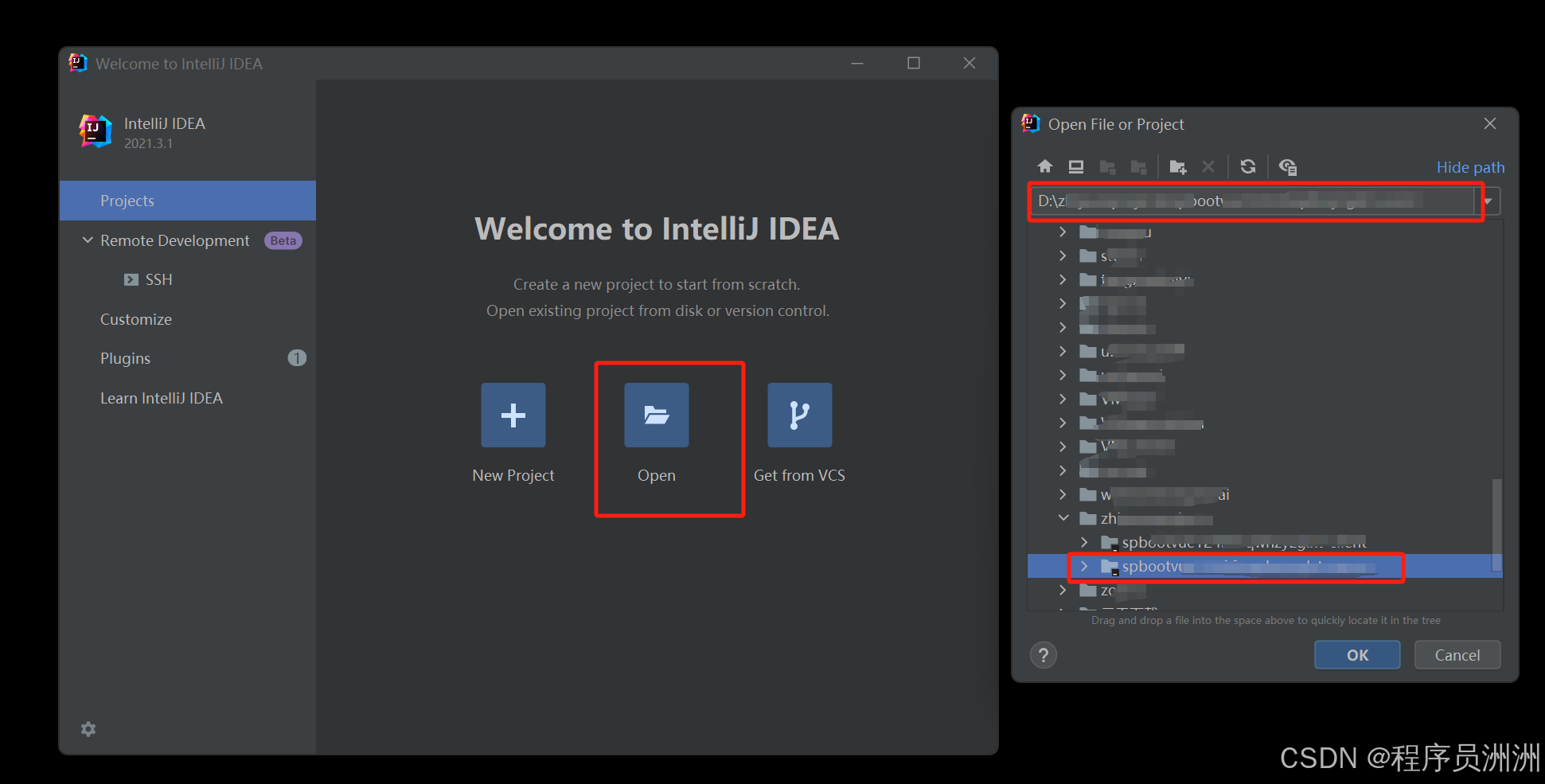Collapse the Remote Development section
The height and width of the screenshot is (784, 1545).
coord(88,240)
